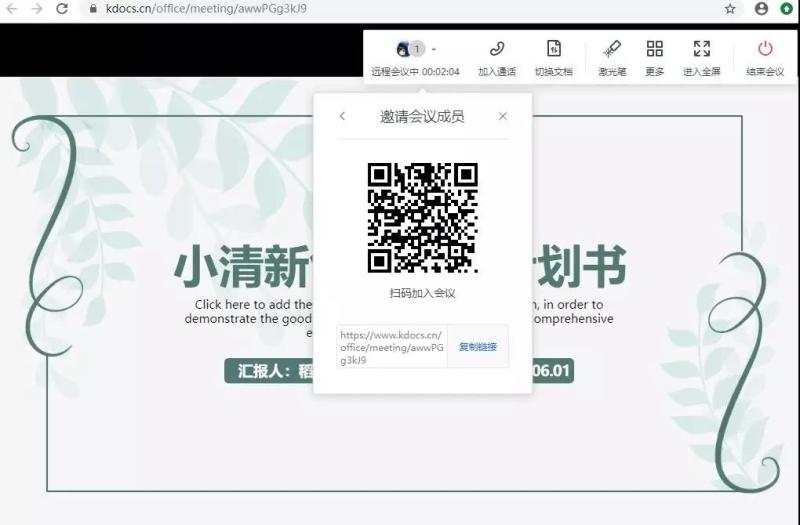Close the invite meeting members dialog
The height and width of the screenshot is (525, 800).
coord(502,116)
